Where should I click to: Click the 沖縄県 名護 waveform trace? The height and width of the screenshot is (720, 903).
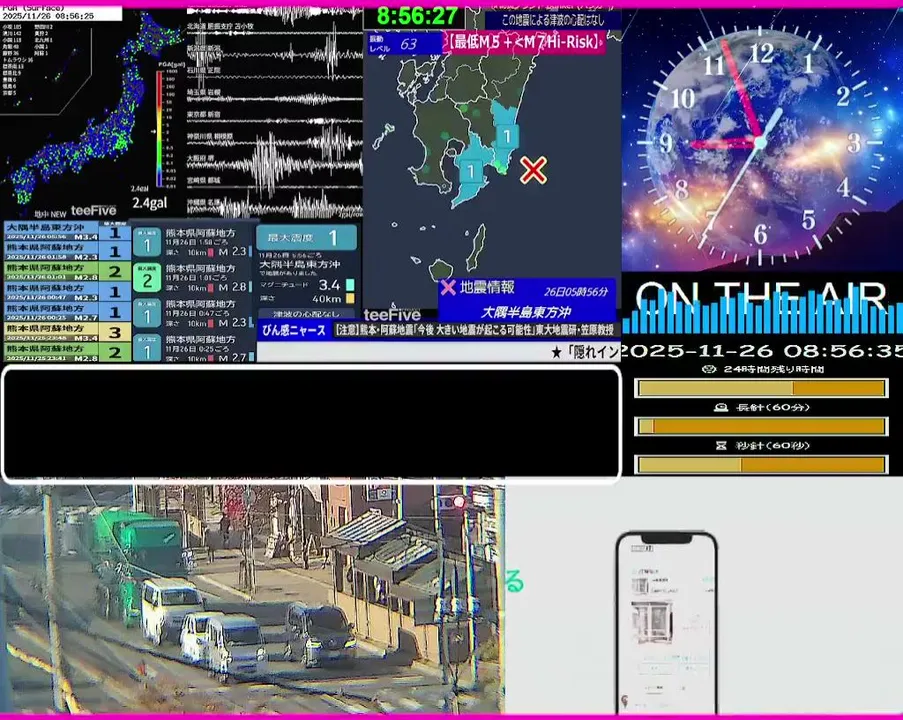[x=275, y=206]
